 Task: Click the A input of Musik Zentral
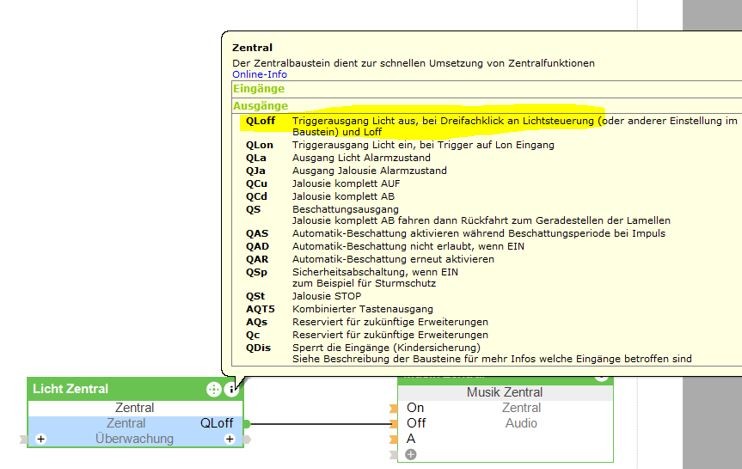pyautogui.click(x=411, y=439)
